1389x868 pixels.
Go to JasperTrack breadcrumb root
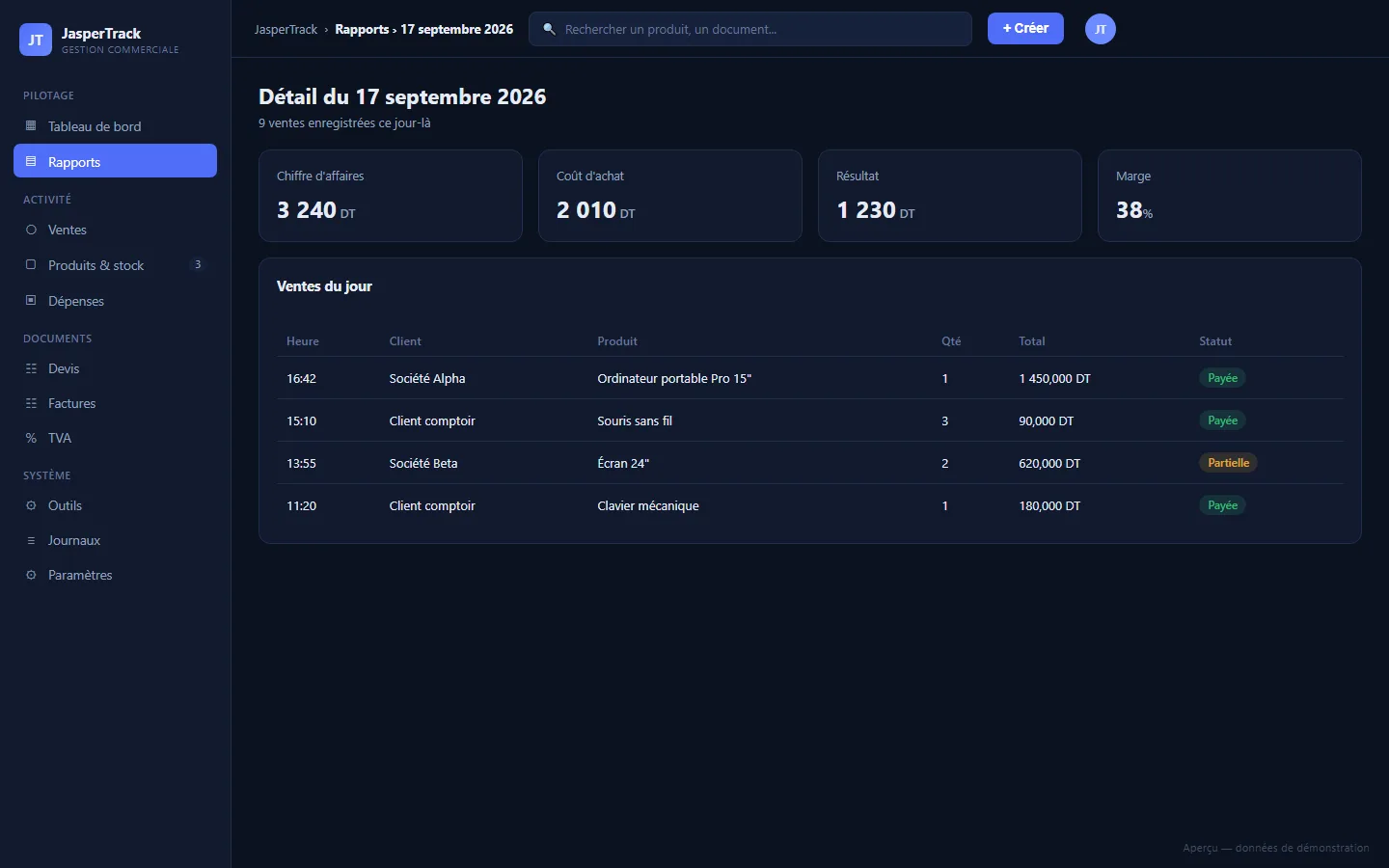click(x=286, y=30)
